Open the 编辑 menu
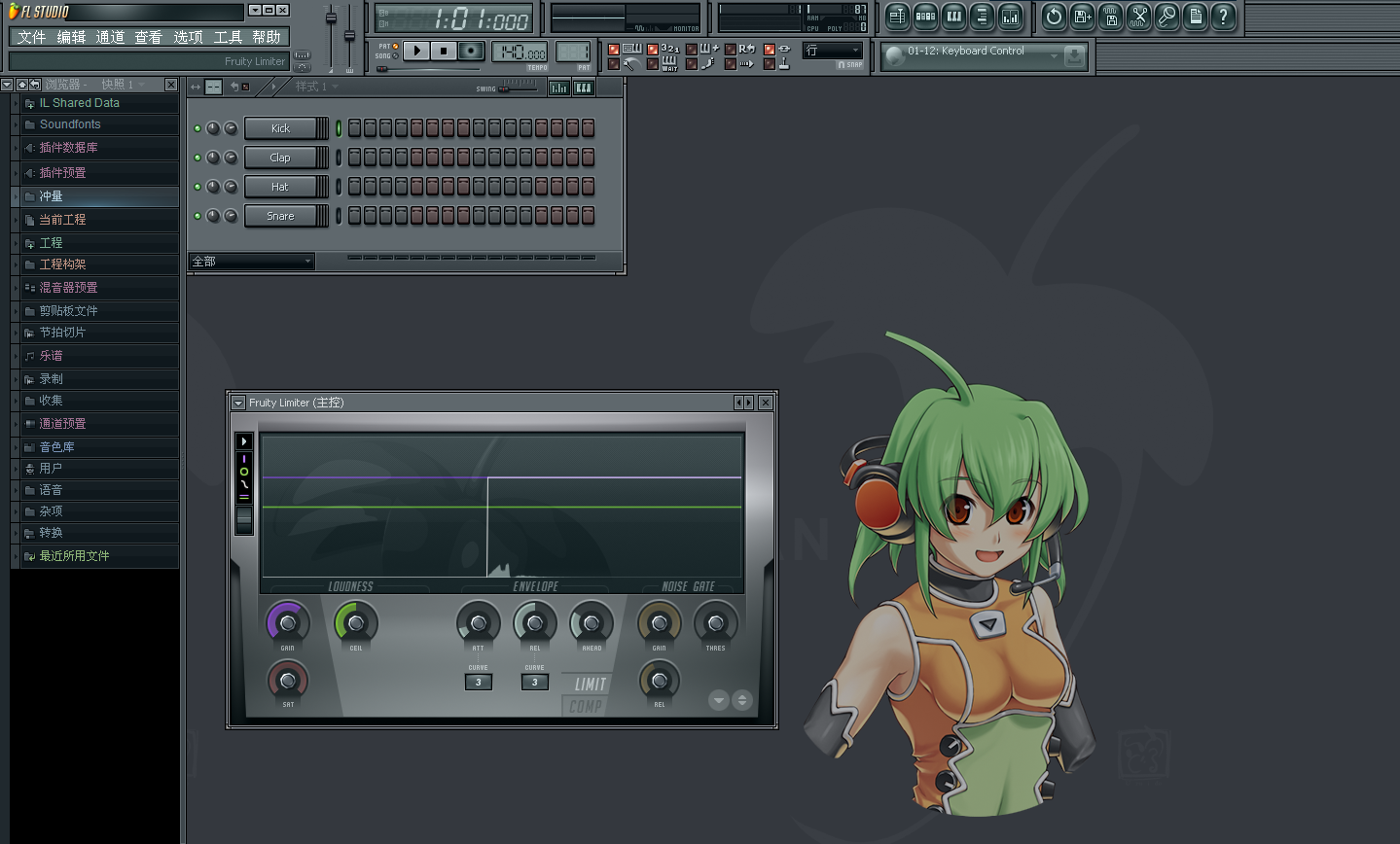The image size is (1400, 844). click(71, 37)
